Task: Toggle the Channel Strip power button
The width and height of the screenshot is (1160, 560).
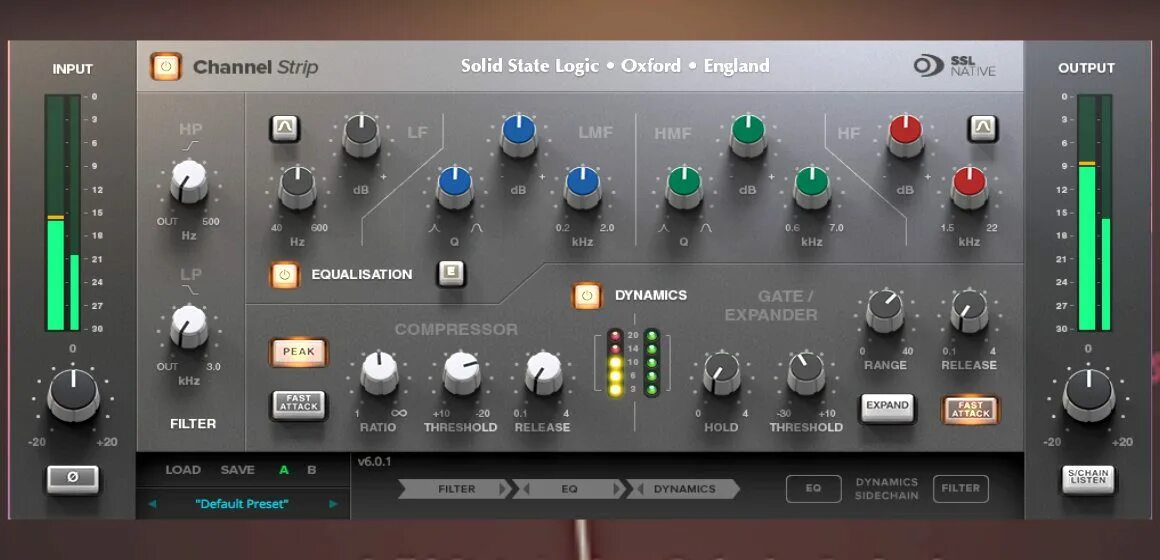Action: pyautogui.click(x=166, y=67)
